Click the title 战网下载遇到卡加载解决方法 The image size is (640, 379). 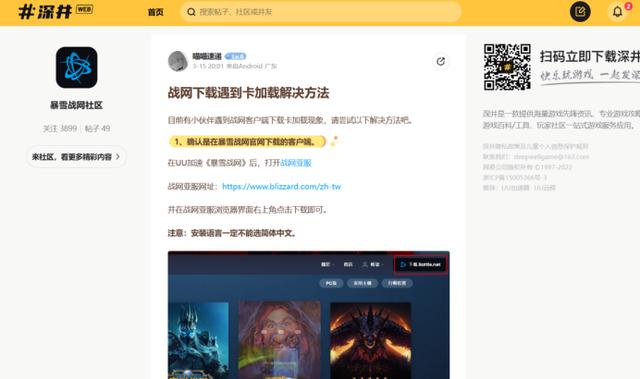(x=248, y=93)
